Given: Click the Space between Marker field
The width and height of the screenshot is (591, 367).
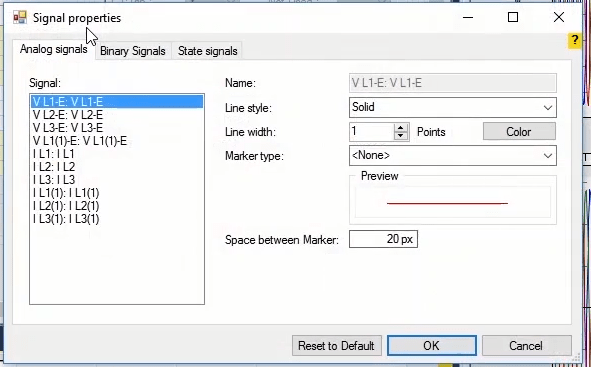Looking at the screenshot, I should [383, 239].
